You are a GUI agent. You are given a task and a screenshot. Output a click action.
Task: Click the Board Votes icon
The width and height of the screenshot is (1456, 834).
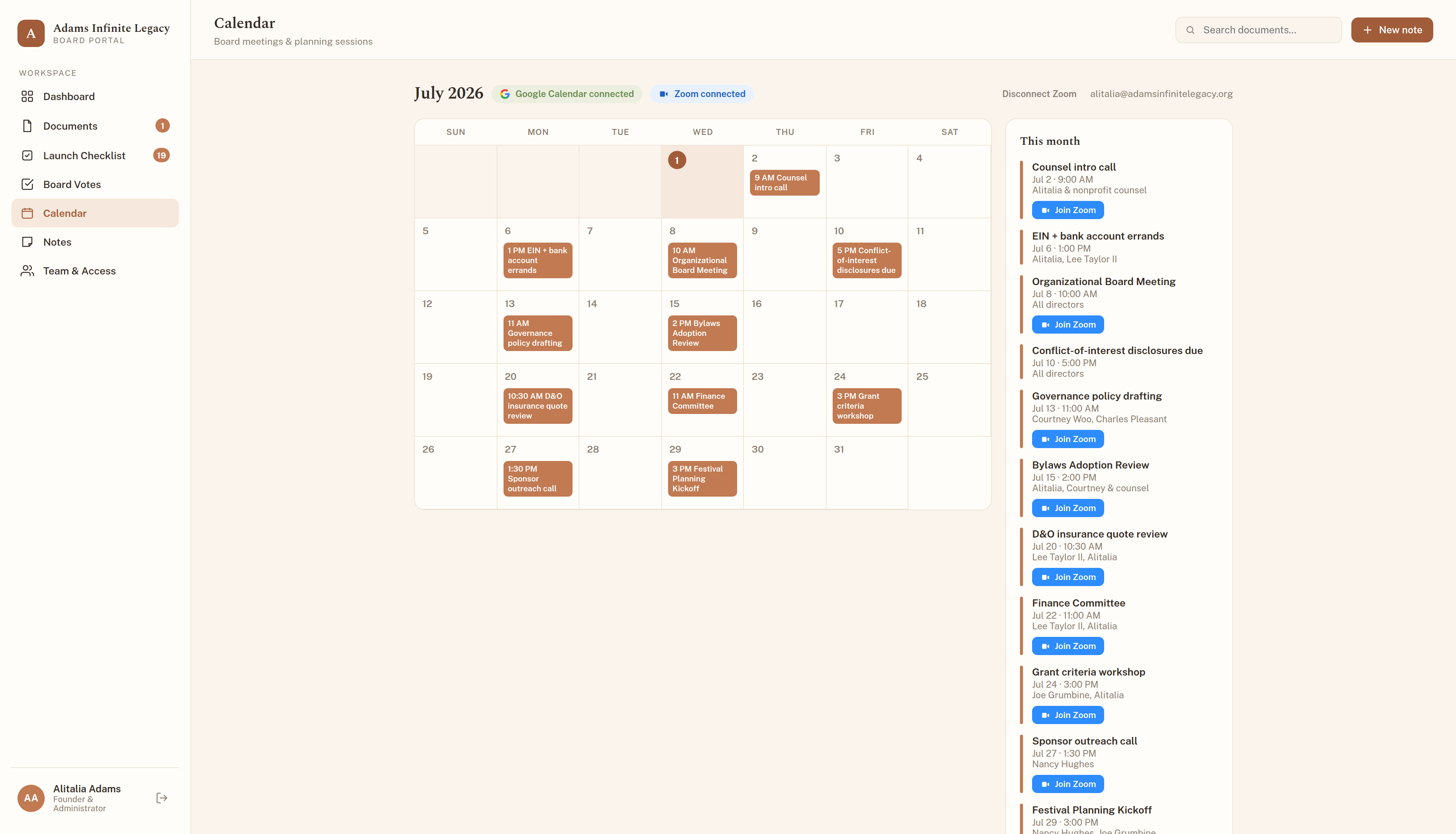click(27, 185)
